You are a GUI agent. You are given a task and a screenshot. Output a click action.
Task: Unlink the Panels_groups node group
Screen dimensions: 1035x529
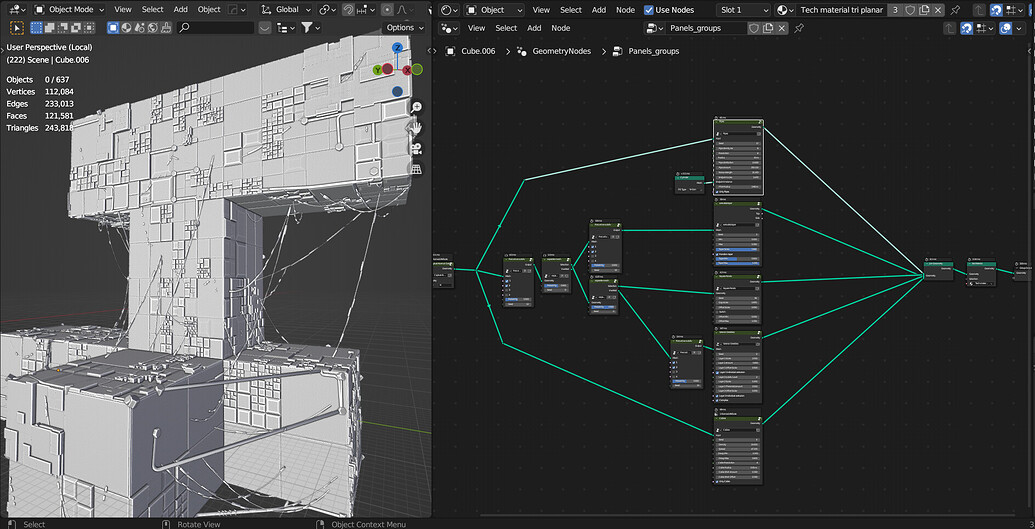tap(782, 28)
